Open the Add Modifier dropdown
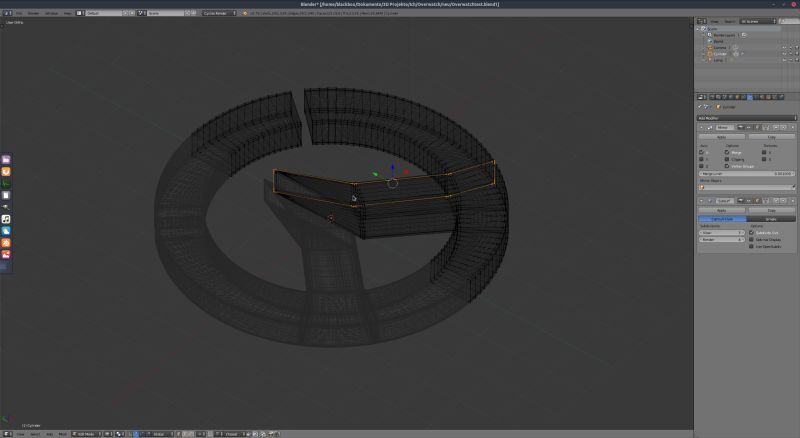This screenshot has height=438, width=800. click(x=746, y=118)
